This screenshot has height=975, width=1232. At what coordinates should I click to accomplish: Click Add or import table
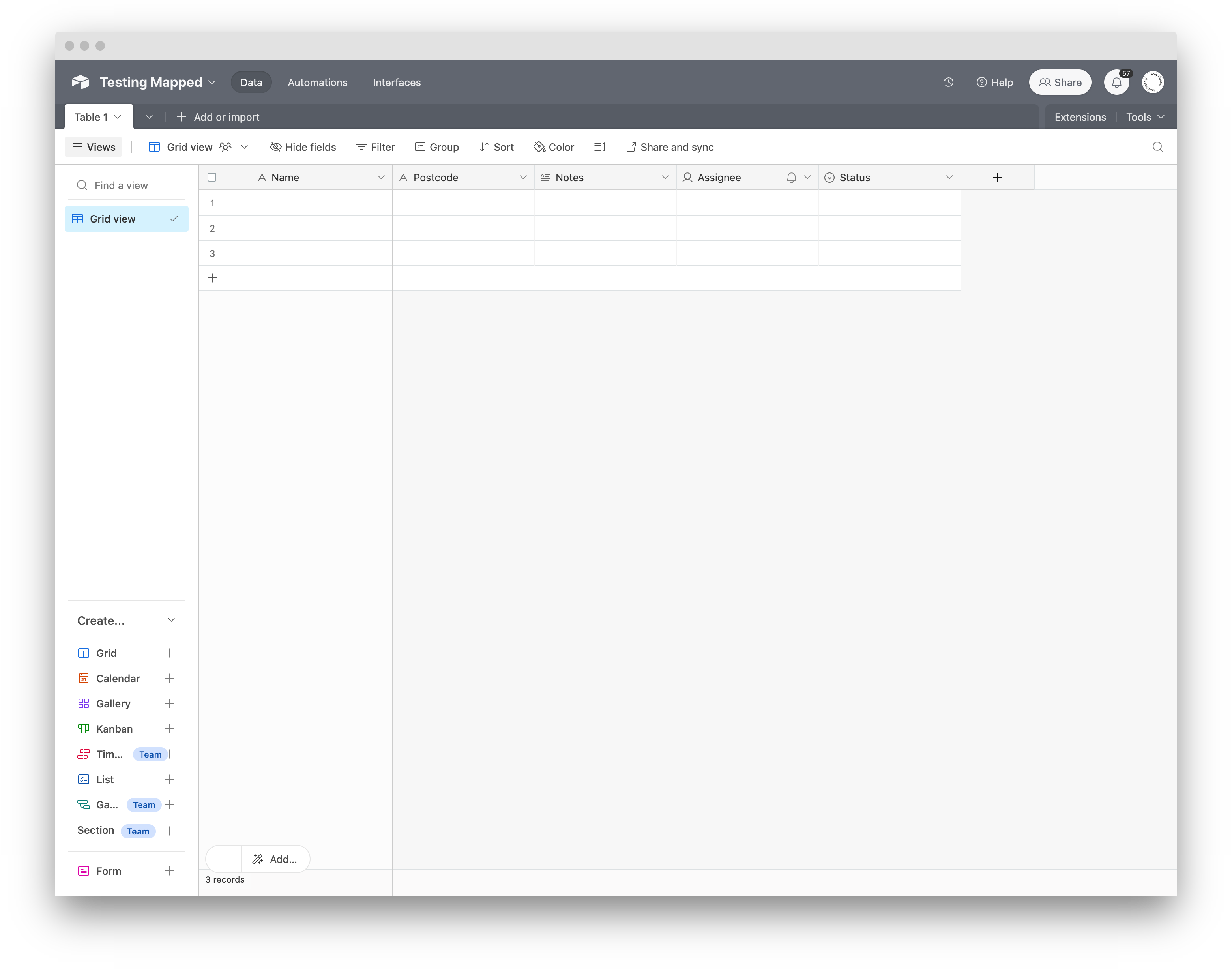(218, 117)
